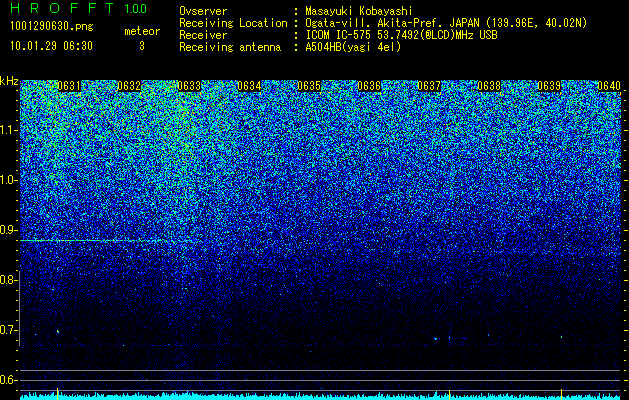The height and width of the screenshot is (400, 629).
Task: Click the 0.9 frequency axis label
Action: click(9, 230)
